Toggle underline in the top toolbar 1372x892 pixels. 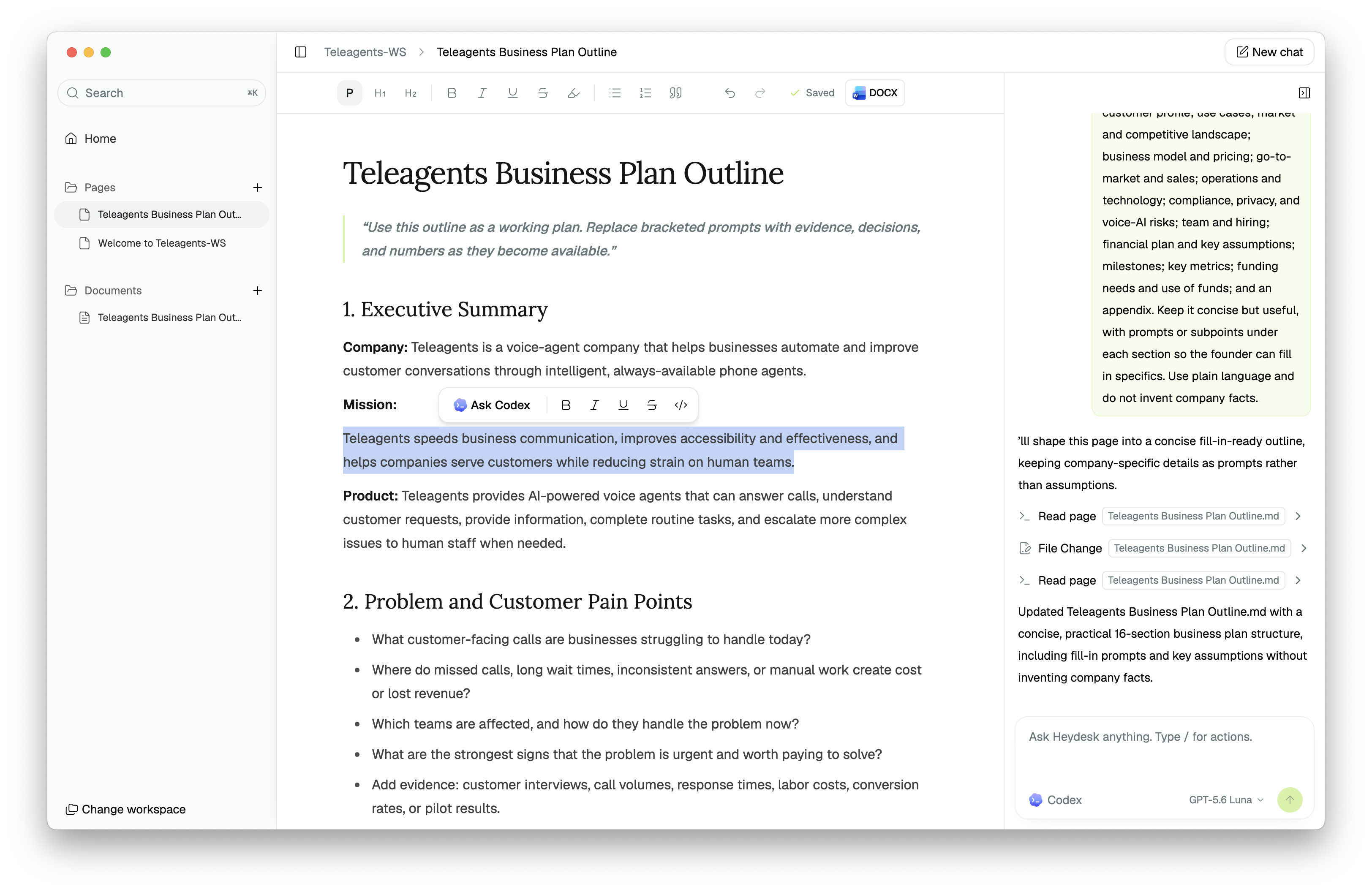coord(512,93)
